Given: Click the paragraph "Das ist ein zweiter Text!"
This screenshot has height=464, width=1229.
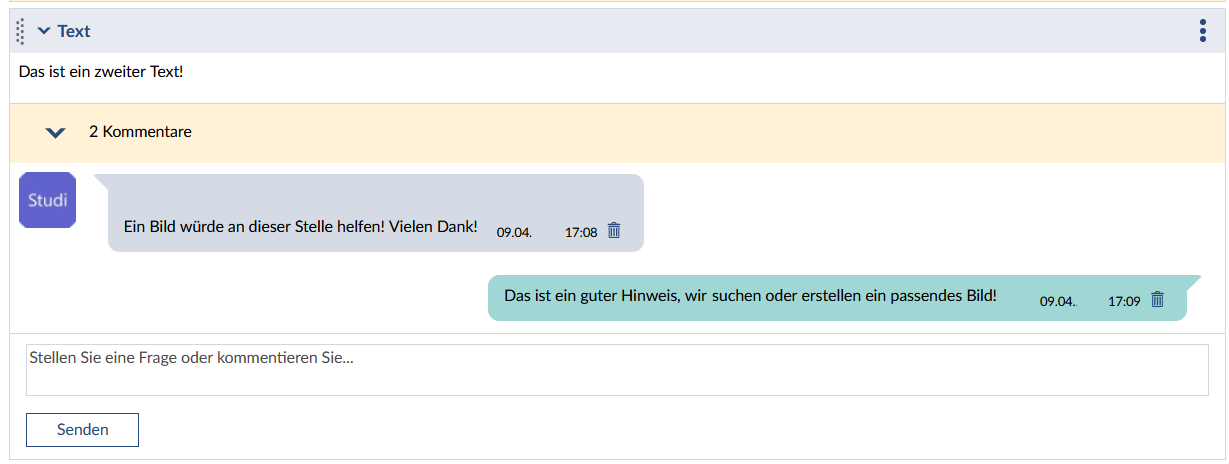Looking at the screenshot, I should [x=101, y=72].
